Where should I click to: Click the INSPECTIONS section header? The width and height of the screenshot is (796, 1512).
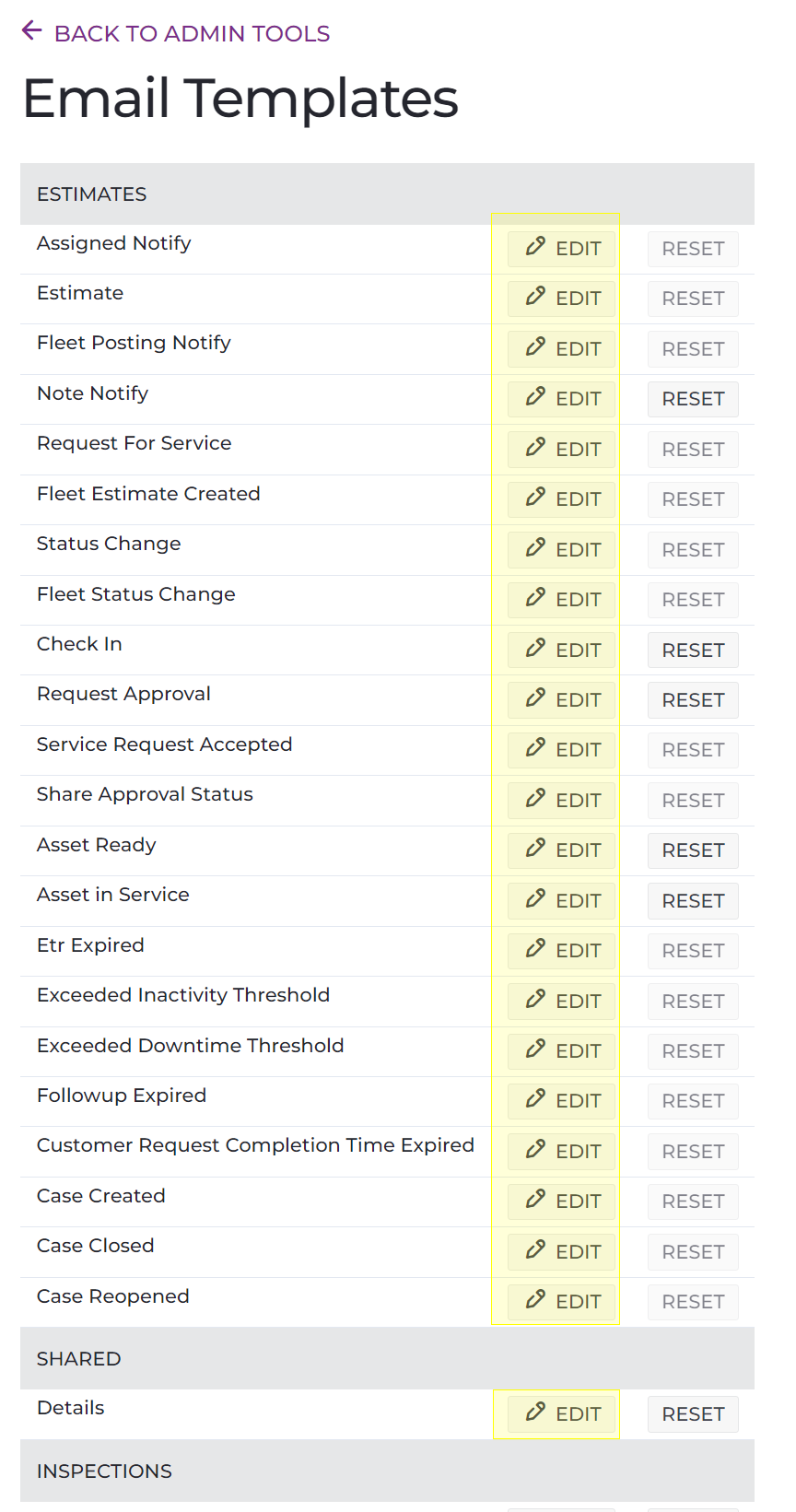click(103, 1471)
